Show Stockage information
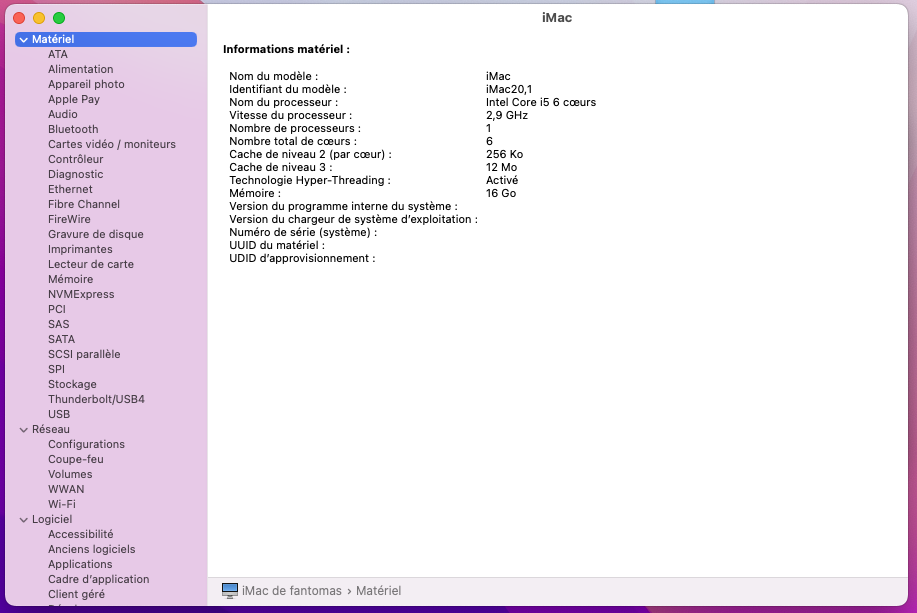The image size is (917, 613). [x=72, y=384]
